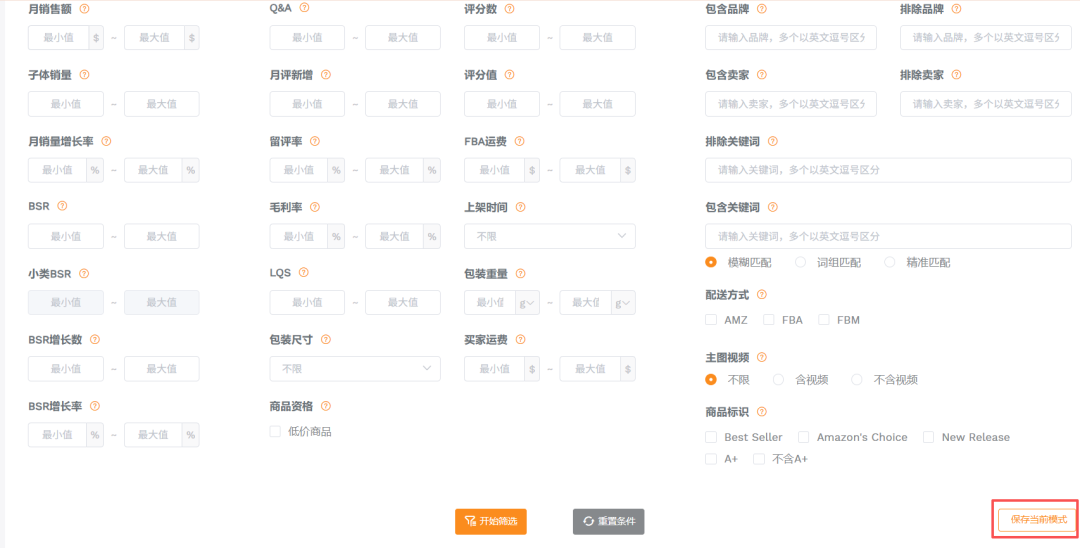Enable the 低价商品 checkbox
The height and width of the screenshot is (548, 1080).
(x=276, y=432)
